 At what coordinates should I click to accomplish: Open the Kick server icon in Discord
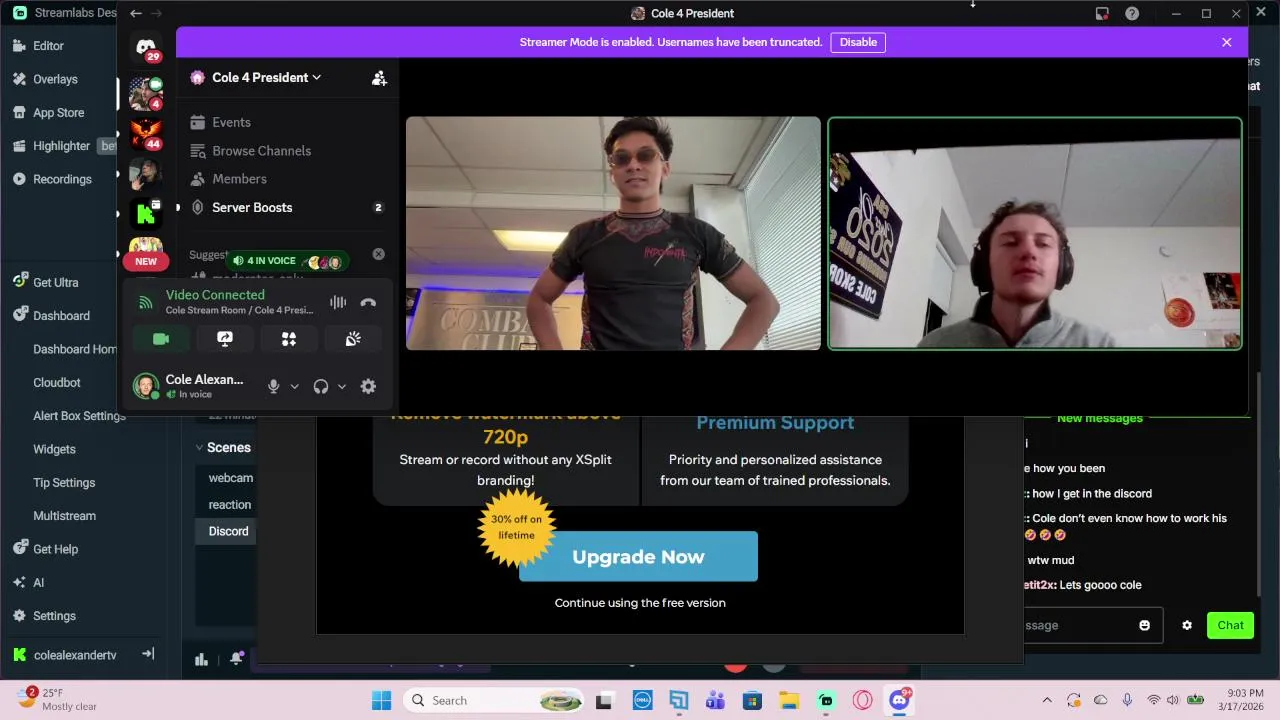click(146, 212)
